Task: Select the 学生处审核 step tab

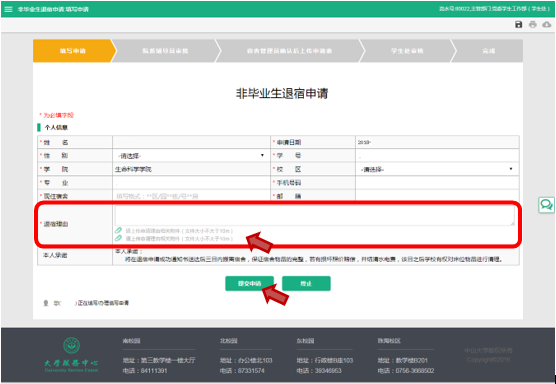Action: tap(407, 51)
